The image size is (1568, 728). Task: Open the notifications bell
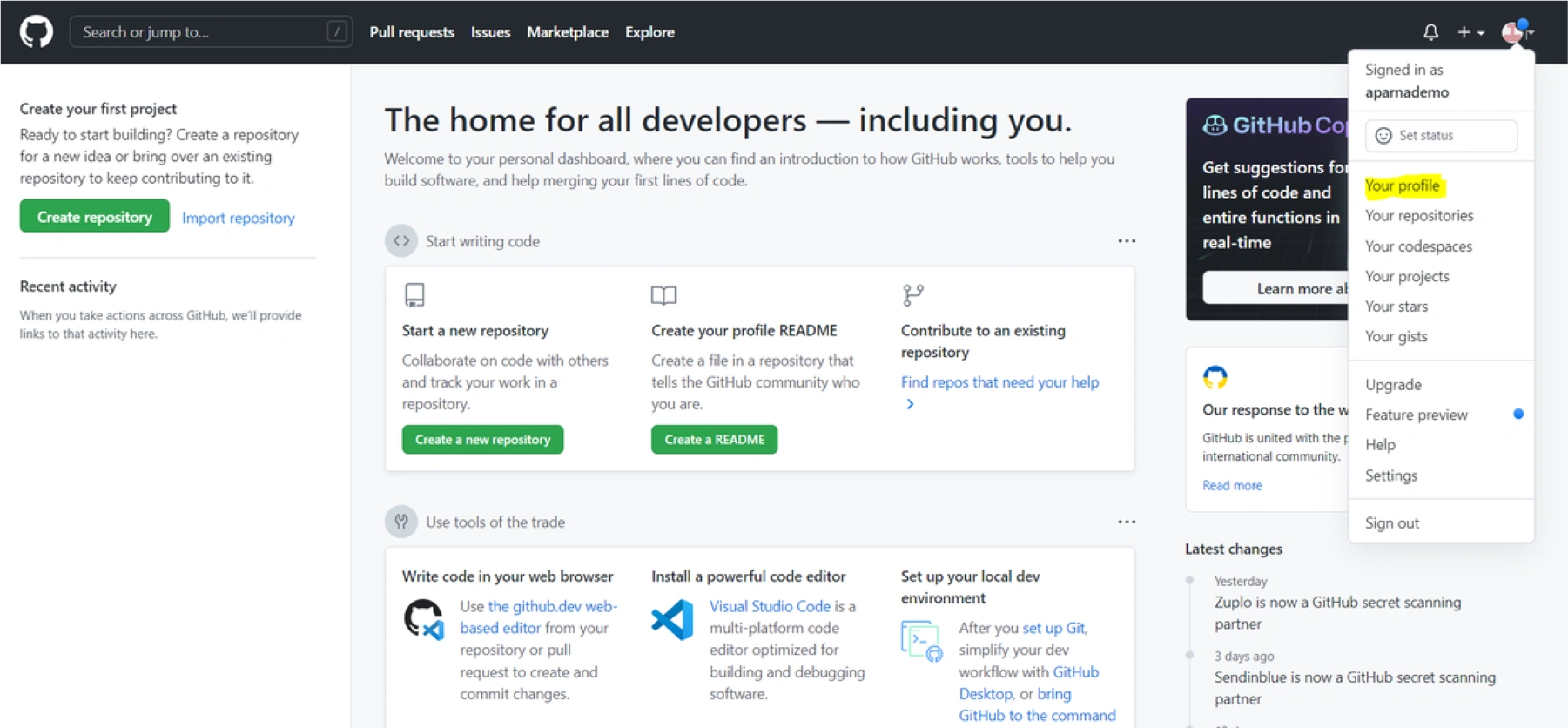pyautogui.click(x=1430, y=32)
